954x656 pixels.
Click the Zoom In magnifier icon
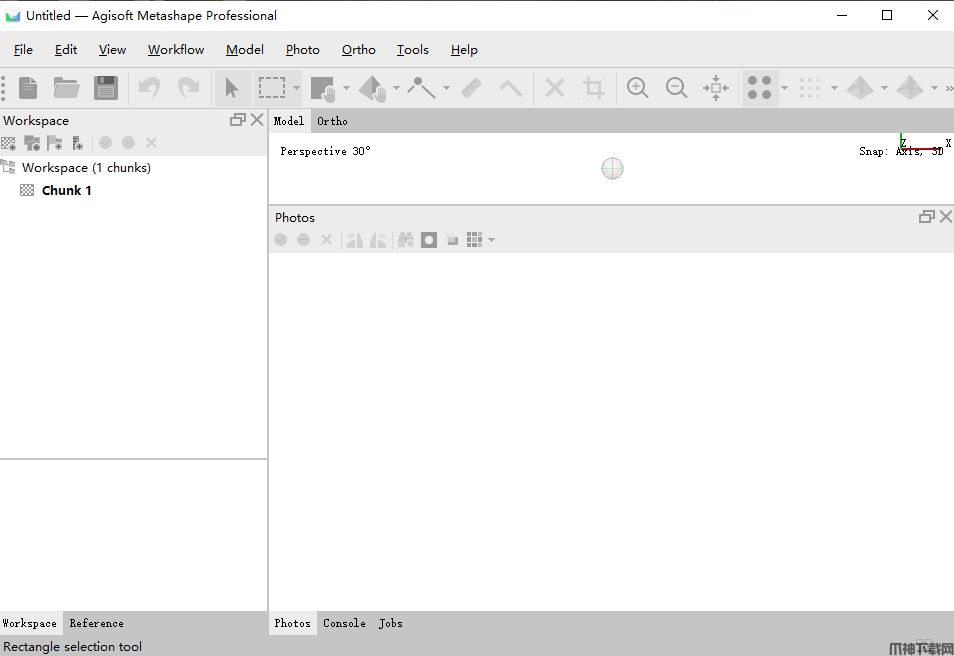point(637,88)
